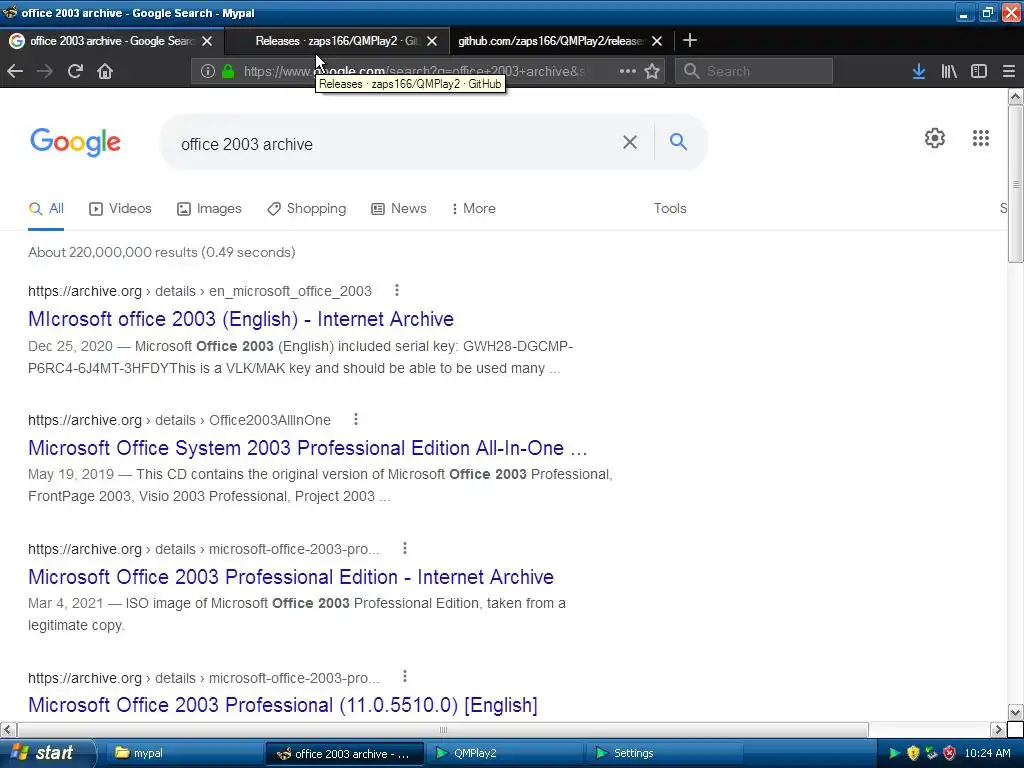Switch to News results
This screenshot has height=768, width=1024.
point(398,208)
